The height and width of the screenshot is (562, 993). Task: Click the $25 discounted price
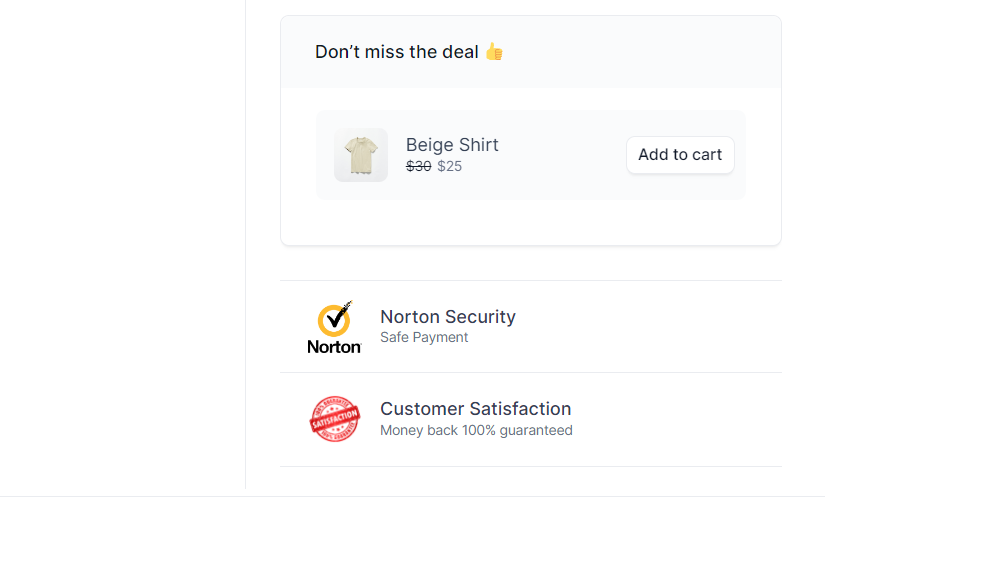[450, 166]
